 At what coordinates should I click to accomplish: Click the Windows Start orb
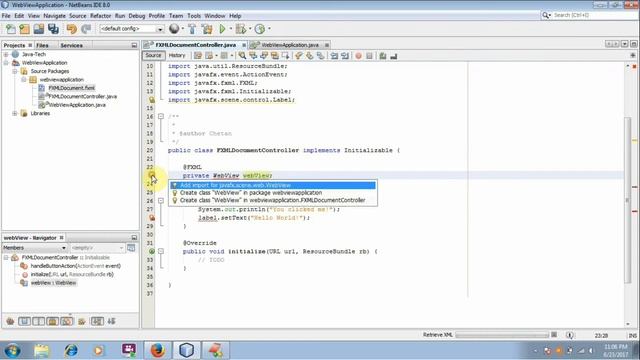coord(13,350)
